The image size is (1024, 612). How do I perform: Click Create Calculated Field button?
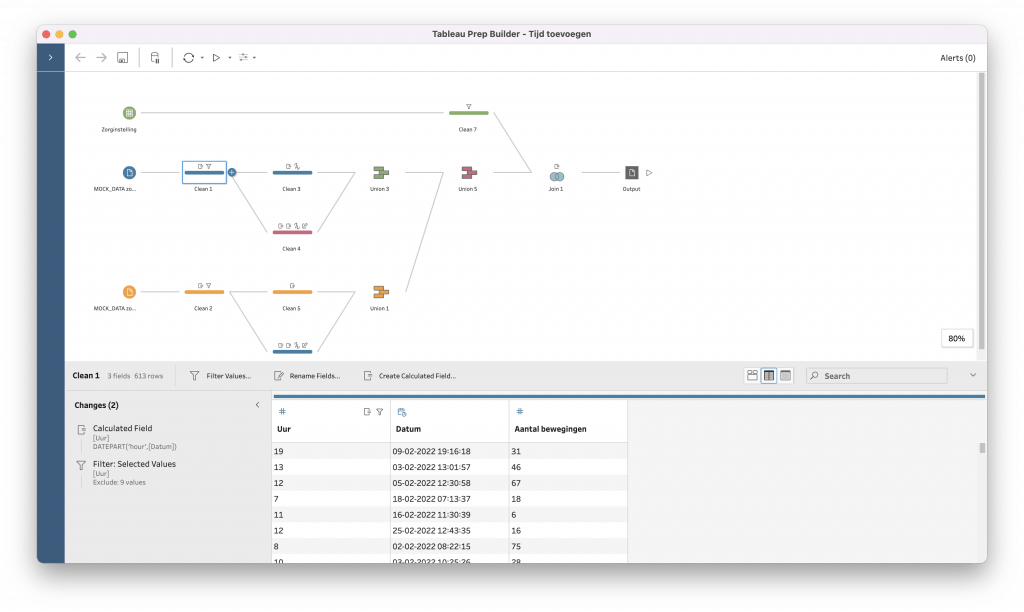(408, 376)
